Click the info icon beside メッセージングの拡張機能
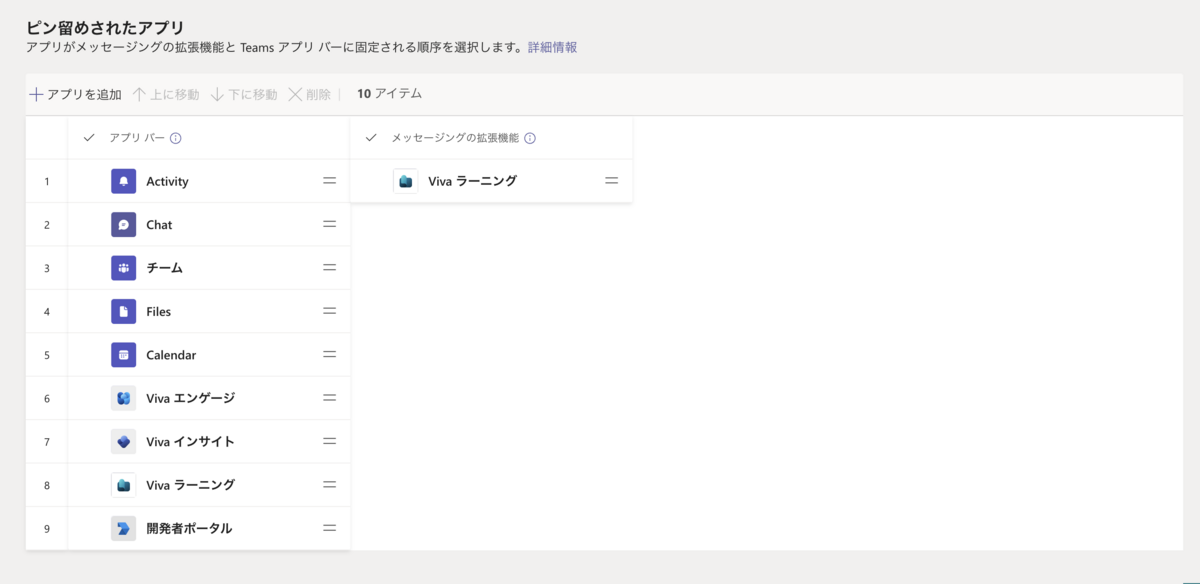Screen dimensions: 1200x584 coord(530,139)
